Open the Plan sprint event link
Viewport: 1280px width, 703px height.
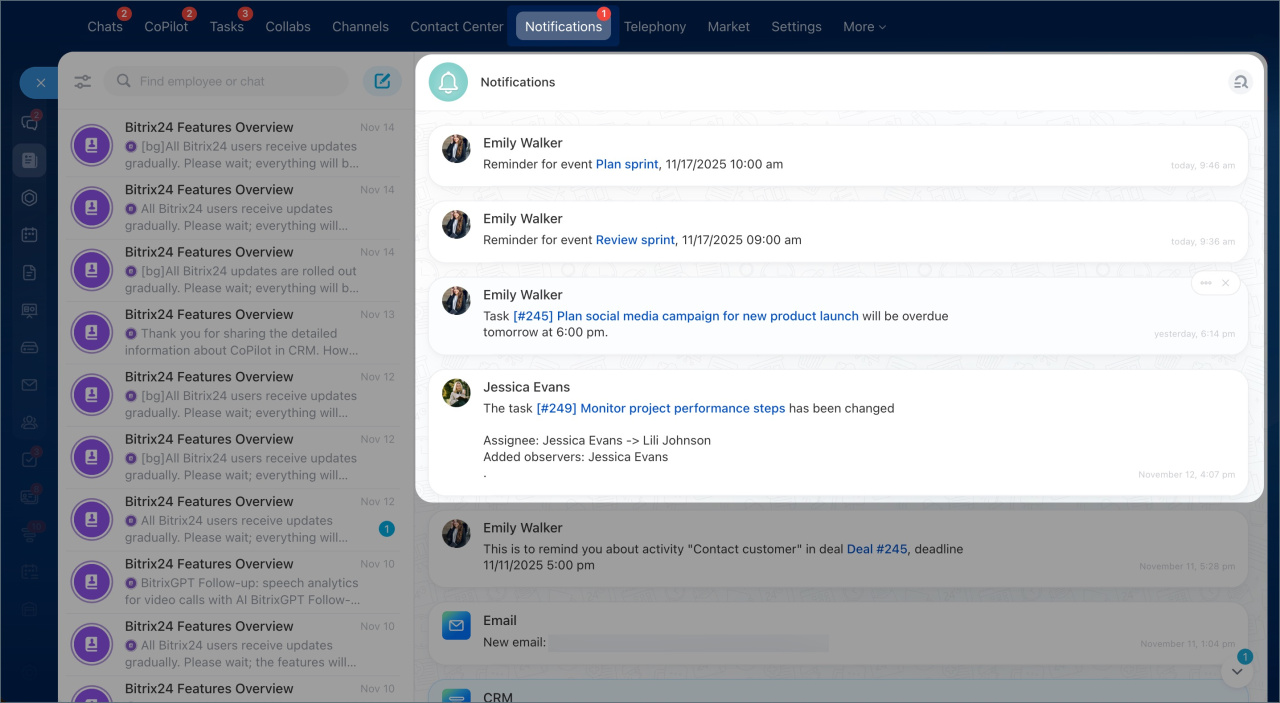627,164
